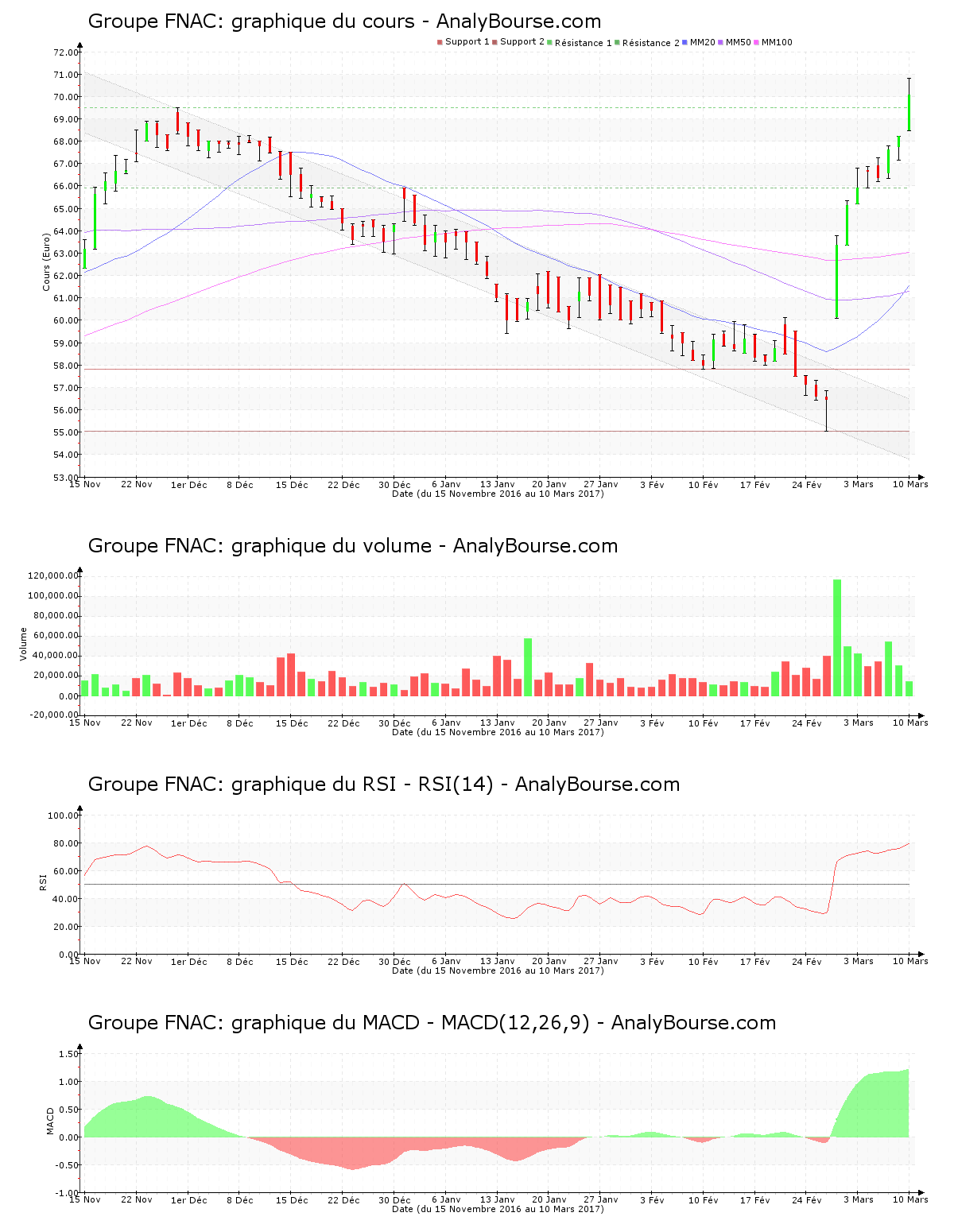Click the 'graphique du MACD - MACD(12,26,9)' title

pyautogui.click(x=432, y=1023)
